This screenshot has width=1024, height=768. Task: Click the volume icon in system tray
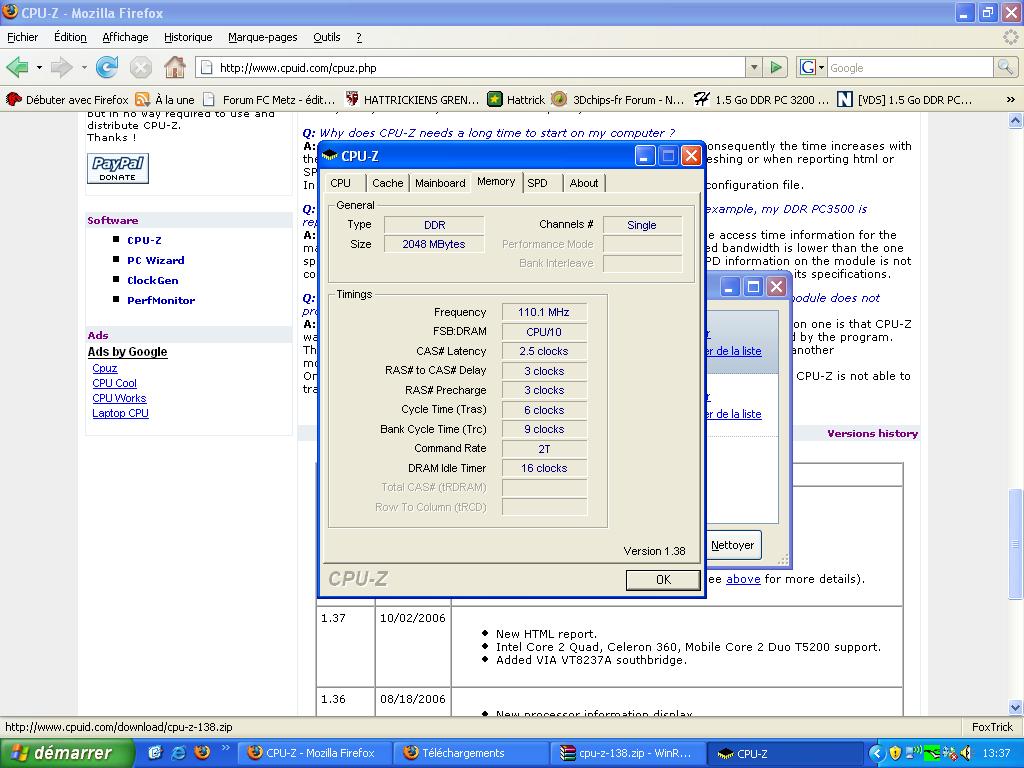pos(965,753)
